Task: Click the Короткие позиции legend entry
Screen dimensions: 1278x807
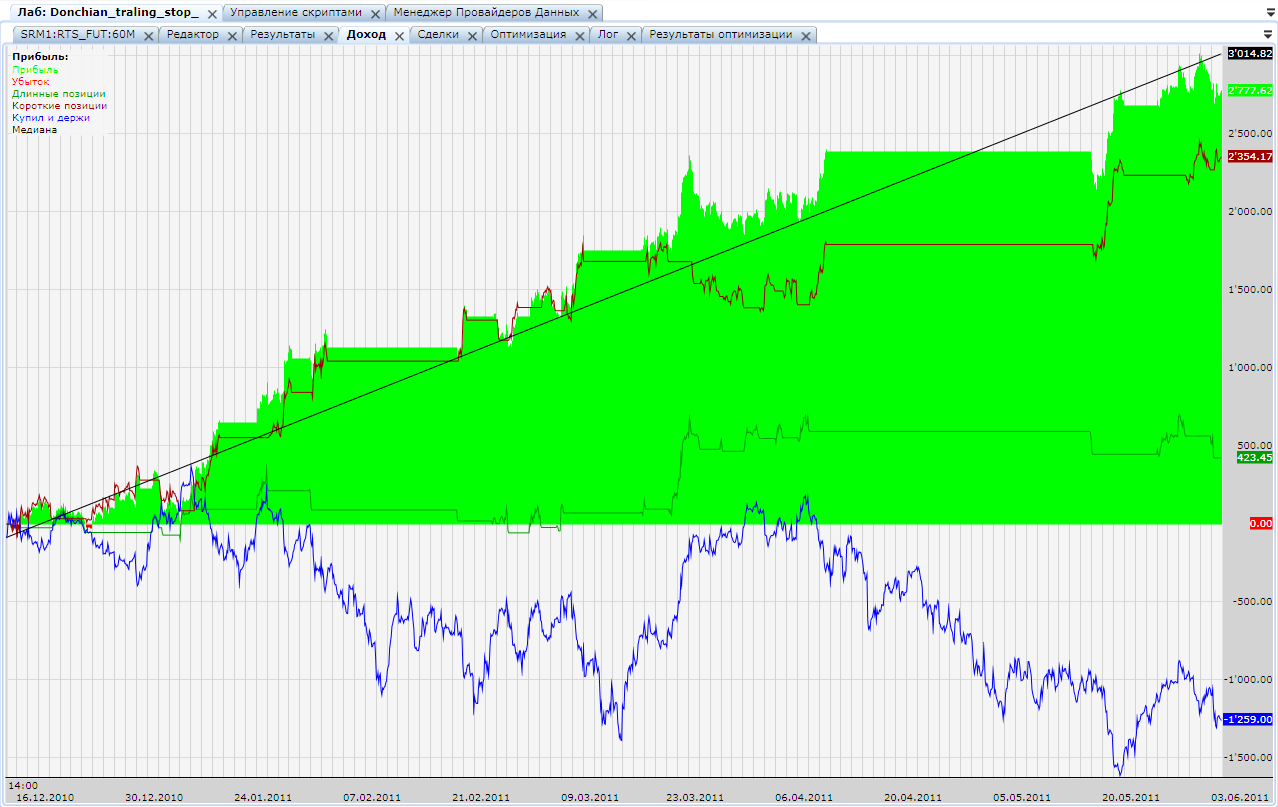Action: (60, 105)
